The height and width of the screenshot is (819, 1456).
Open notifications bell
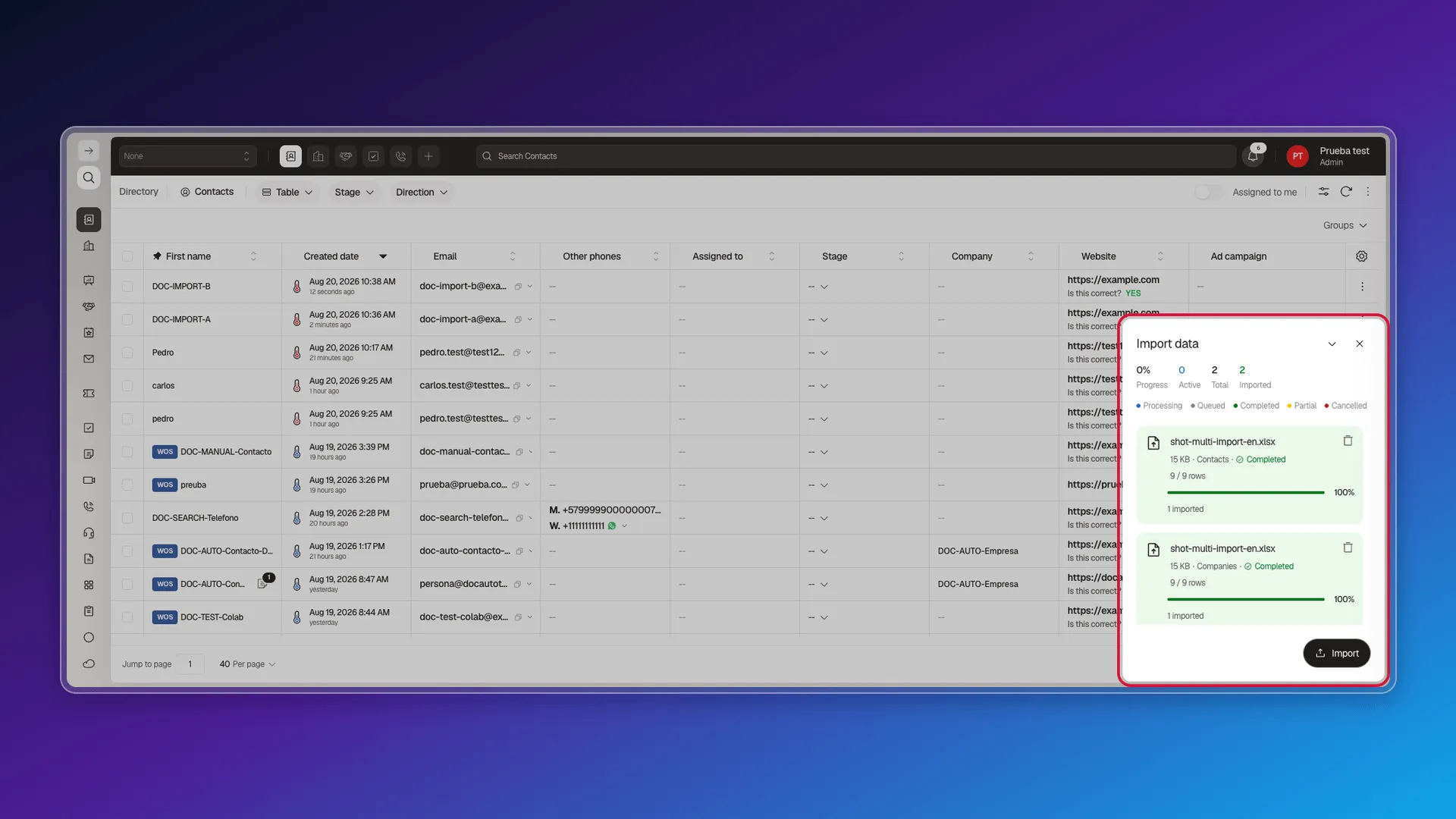pos(1253,156)
